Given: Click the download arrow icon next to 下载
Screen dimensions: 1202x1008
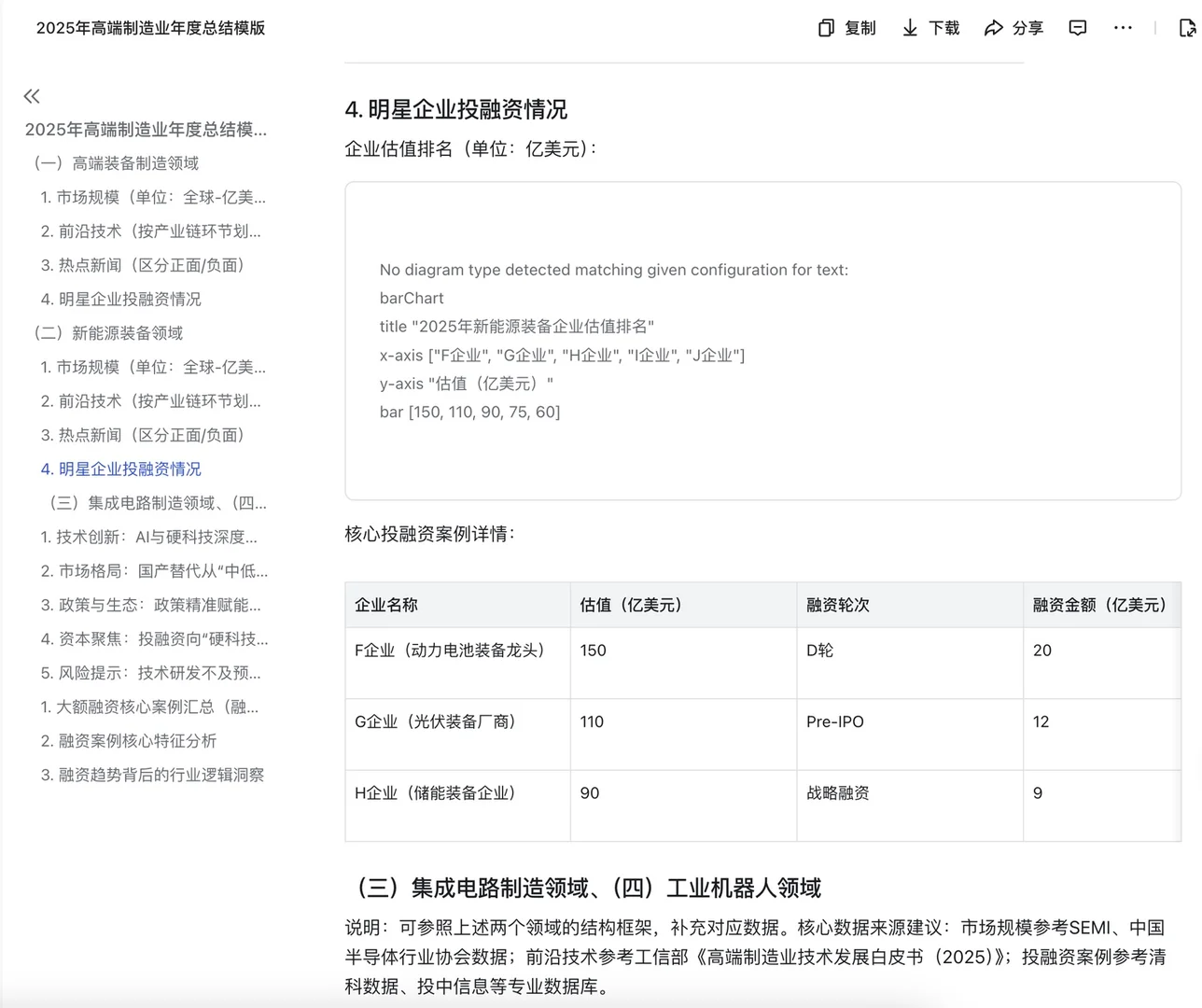Looking at the screenshot, I should (x=908, y=28).
